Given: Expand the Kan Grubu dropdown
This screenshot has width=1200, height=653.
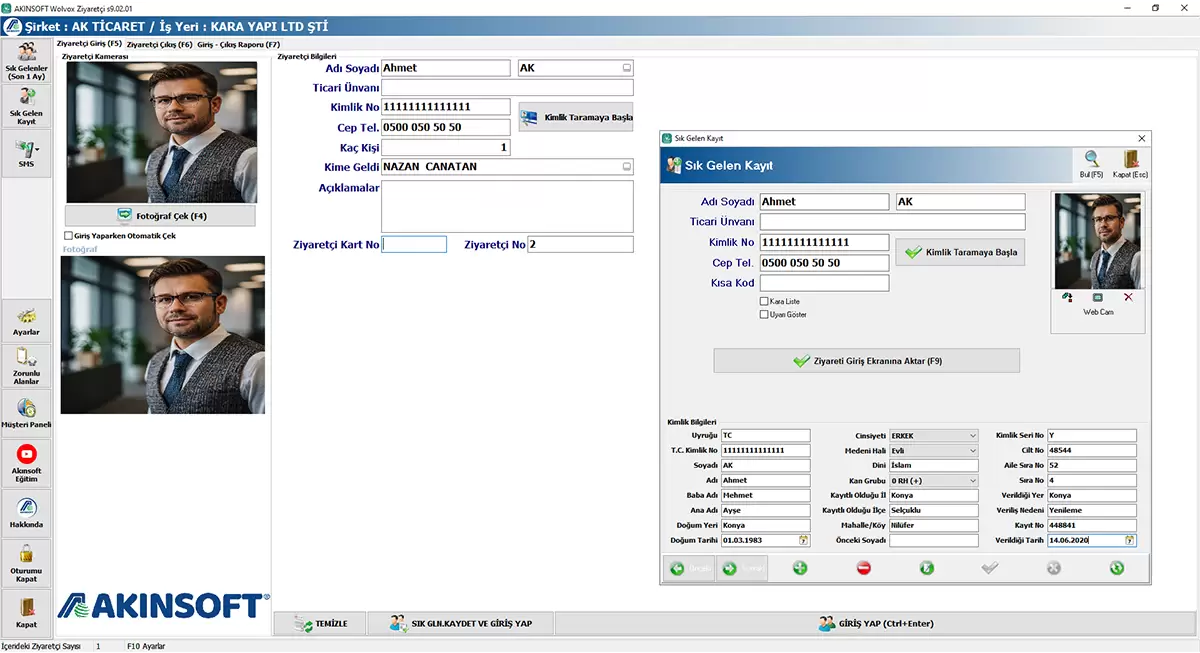Looking at the screenshot, I should tap(973, 481).
